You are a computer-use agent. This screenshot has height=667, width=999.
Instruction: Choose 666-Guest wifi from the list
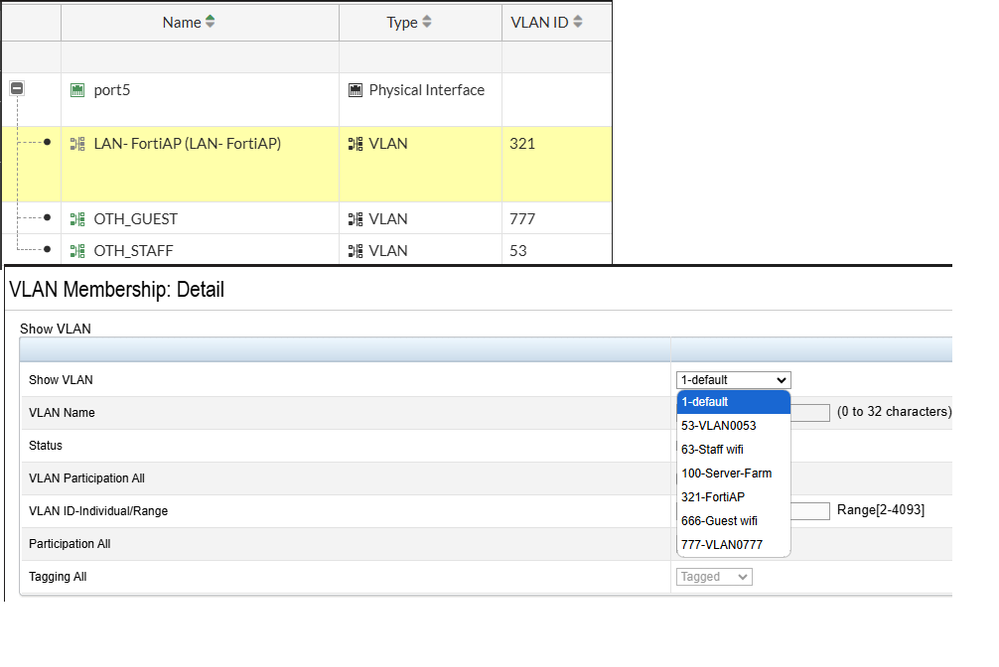733,521
